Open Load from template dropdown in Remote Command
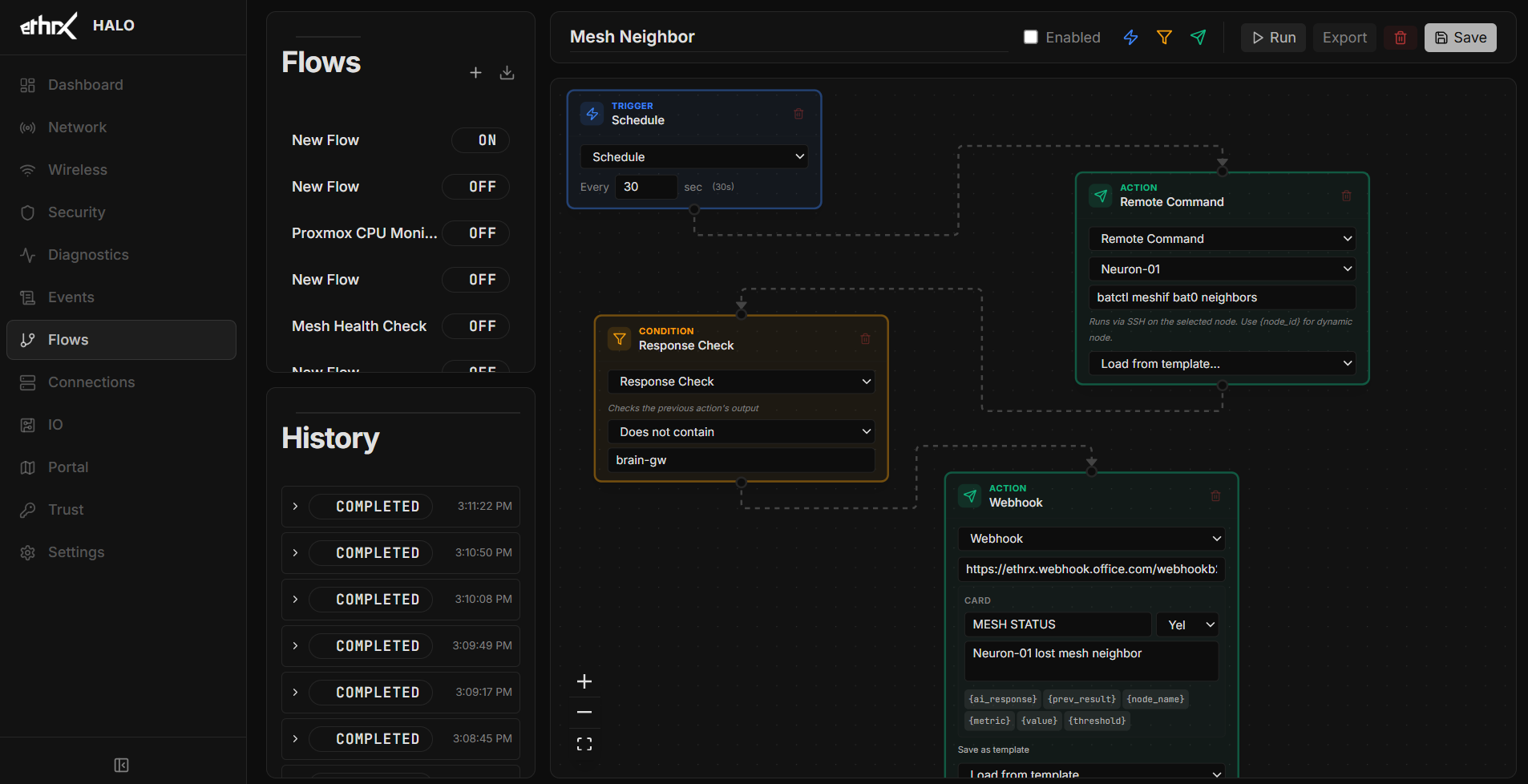The image size is (1528, 784). click(1223, 364)
